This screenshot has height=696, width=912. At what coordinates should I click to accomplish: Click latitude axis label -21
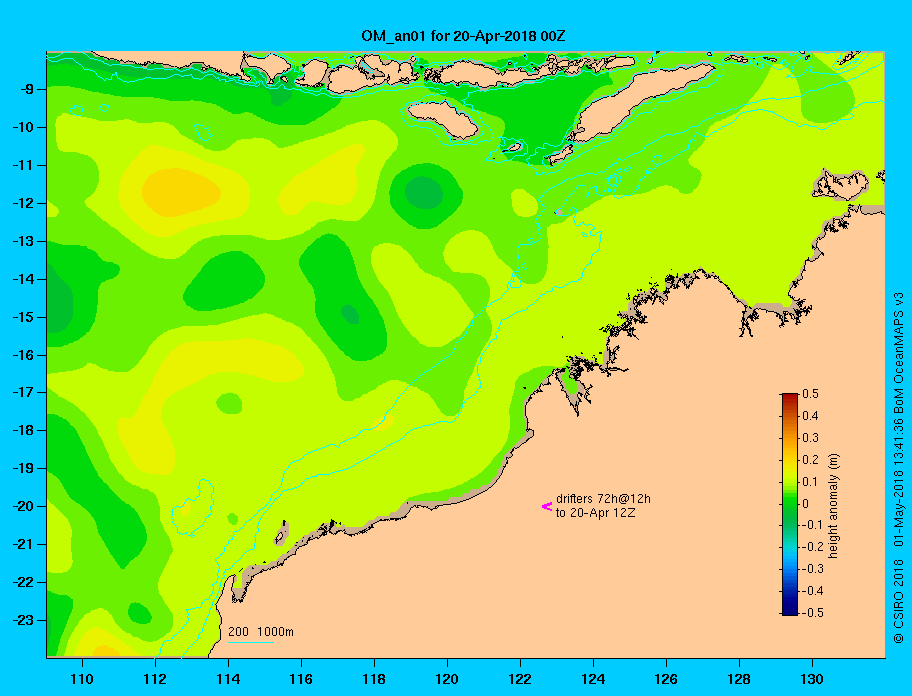(x=22, y=545)
